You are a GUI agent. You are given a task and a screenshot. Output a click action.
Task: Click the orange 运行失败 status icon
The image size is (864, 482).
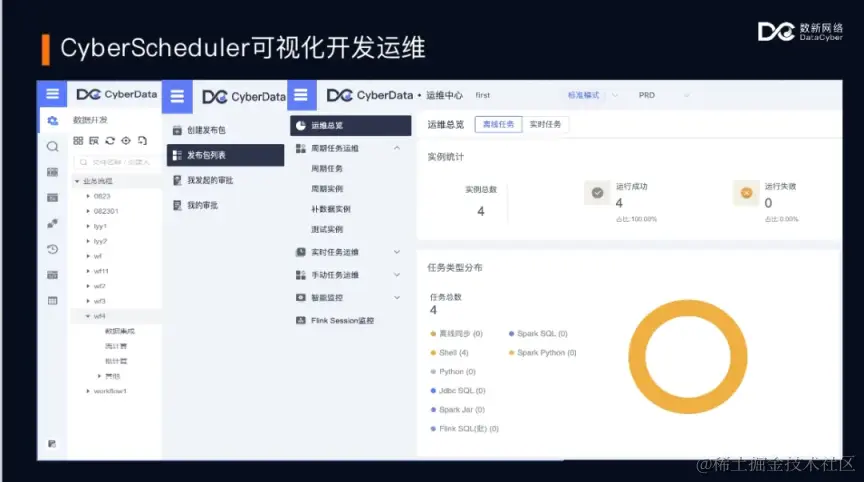tap(747, 193)
